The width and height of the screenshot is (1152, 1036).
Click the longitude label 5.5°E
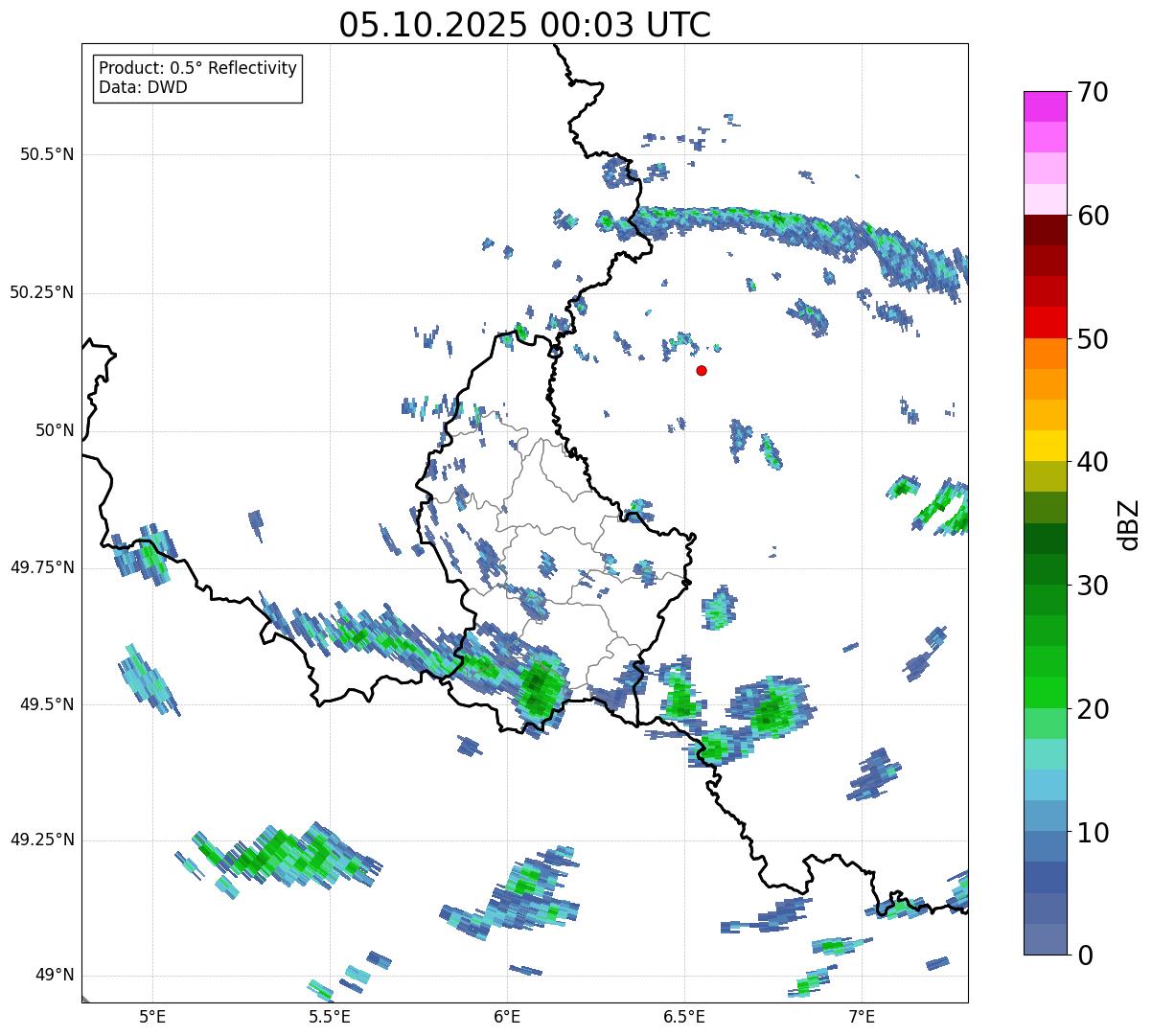coord(330,1016)
